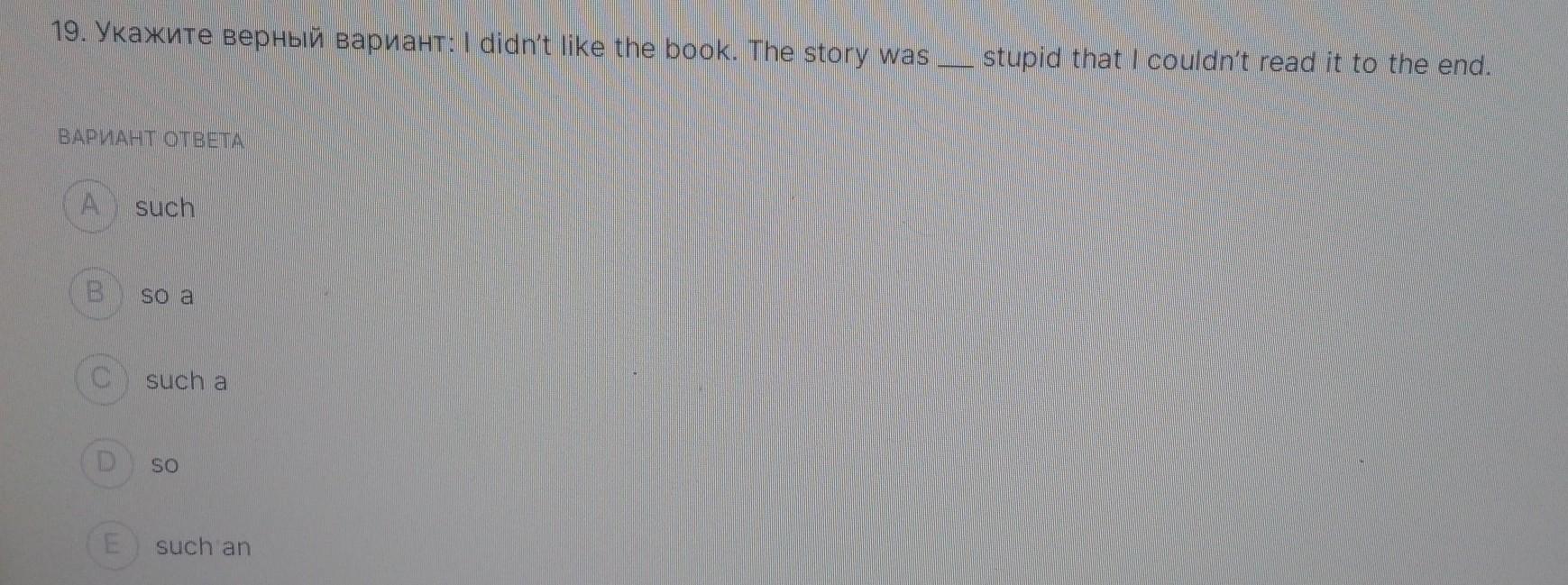
Task: Click the blank gap in the sentence
Action: click(957, 63)
